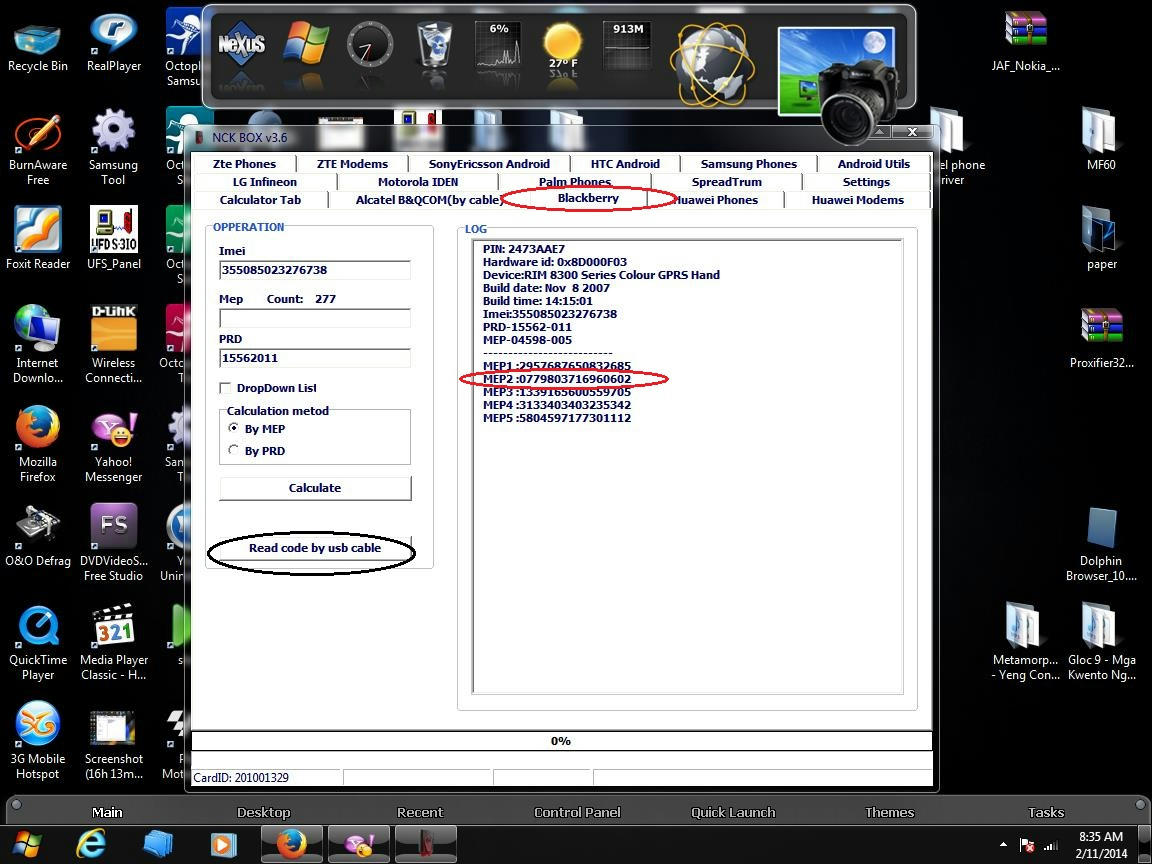
Task: Launch QuickTime Player desktop icon
Action: pyautogui.click(x=37, y=643)
